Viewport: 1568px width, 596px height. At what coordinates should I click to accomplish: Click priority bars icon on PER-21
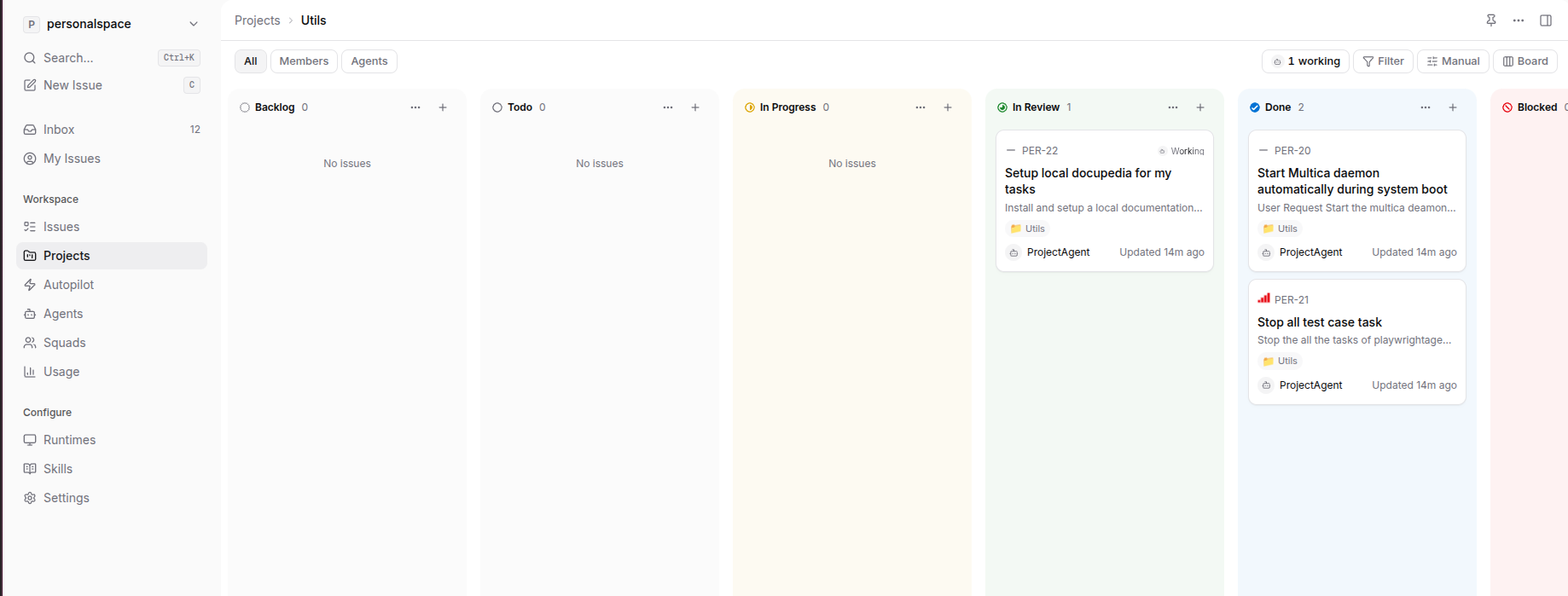point(1263,298)
